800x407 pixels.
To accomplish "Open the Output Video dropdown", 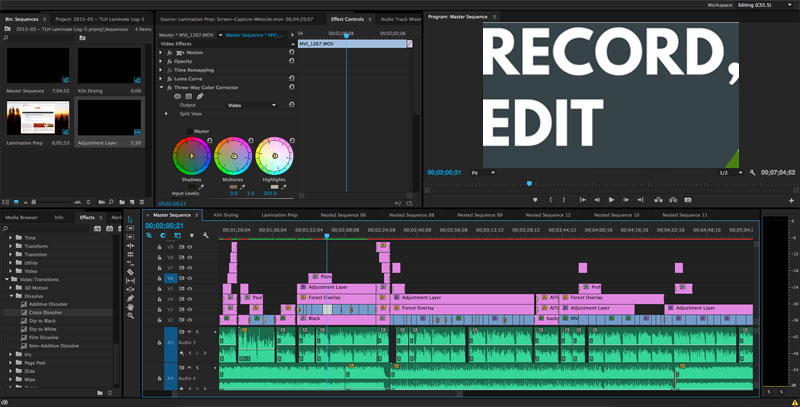I will (248, 105).
